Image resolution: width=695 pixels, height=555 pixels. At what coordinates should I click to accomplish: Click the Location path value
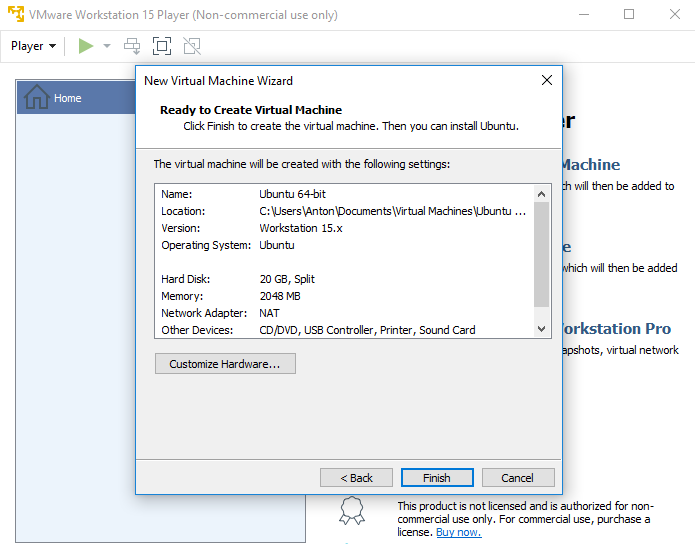[x=392, y=211]
